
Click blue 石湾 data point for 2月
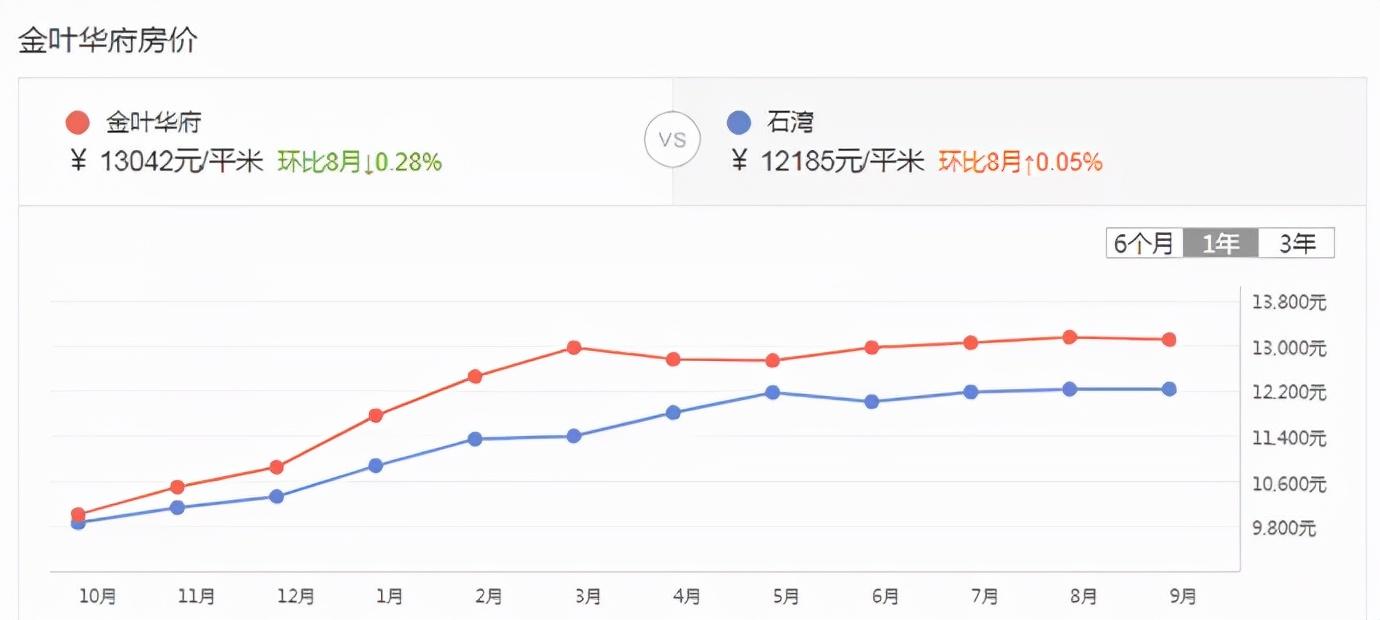click(475, 438)
